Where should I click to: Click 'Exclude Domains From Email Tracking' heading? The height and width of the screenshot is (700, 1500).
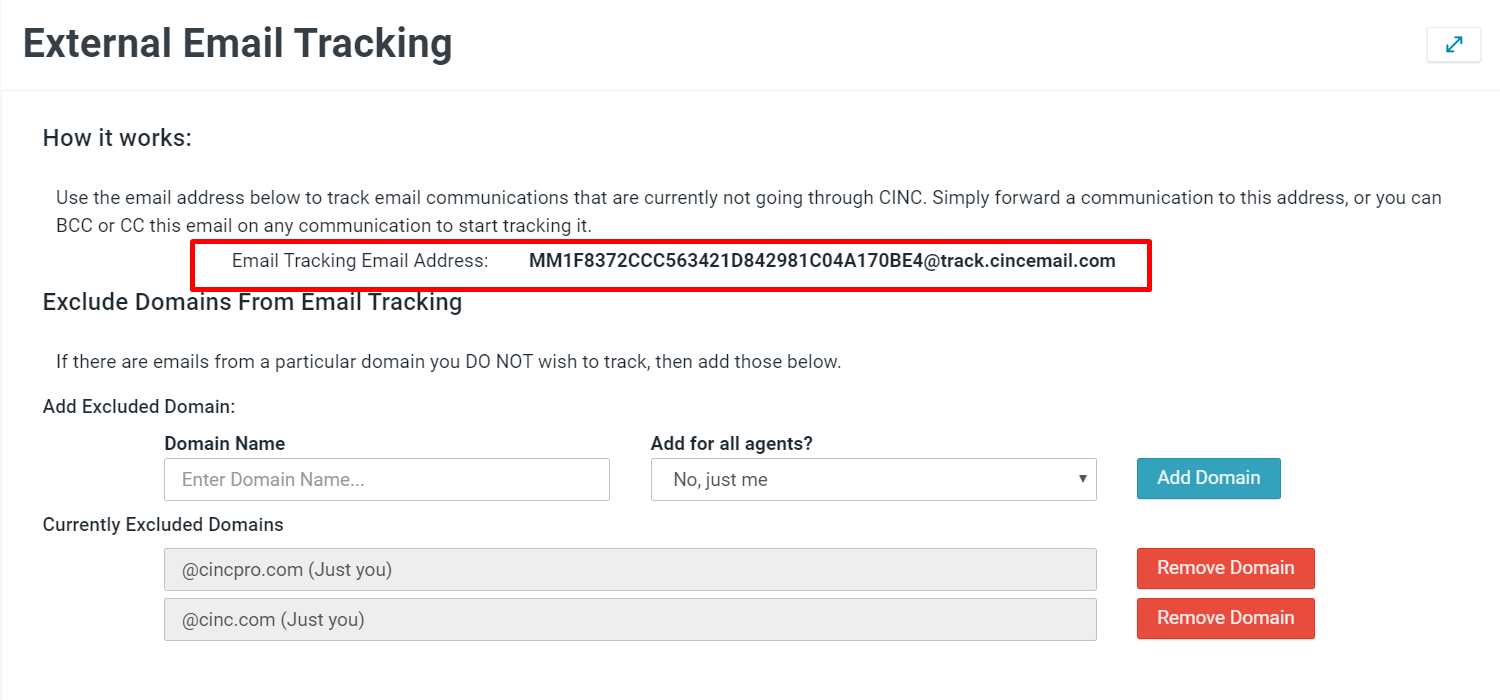click(x=252, y=302)
